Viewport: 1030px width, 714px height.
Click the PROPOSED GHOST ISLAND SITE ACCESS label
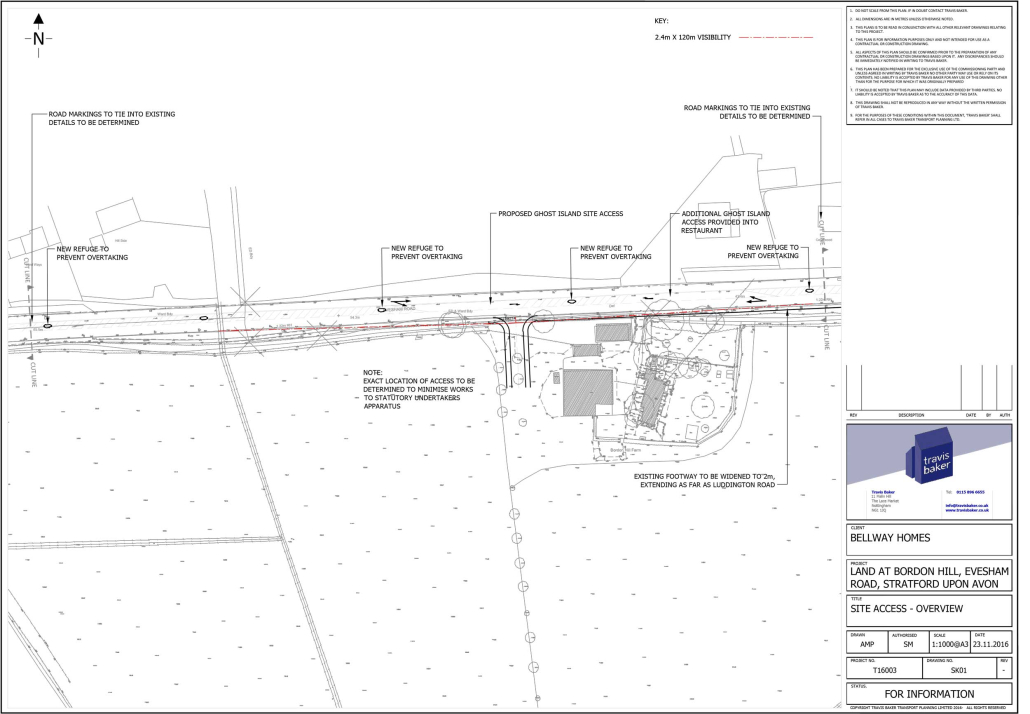(x=561, y=214)
